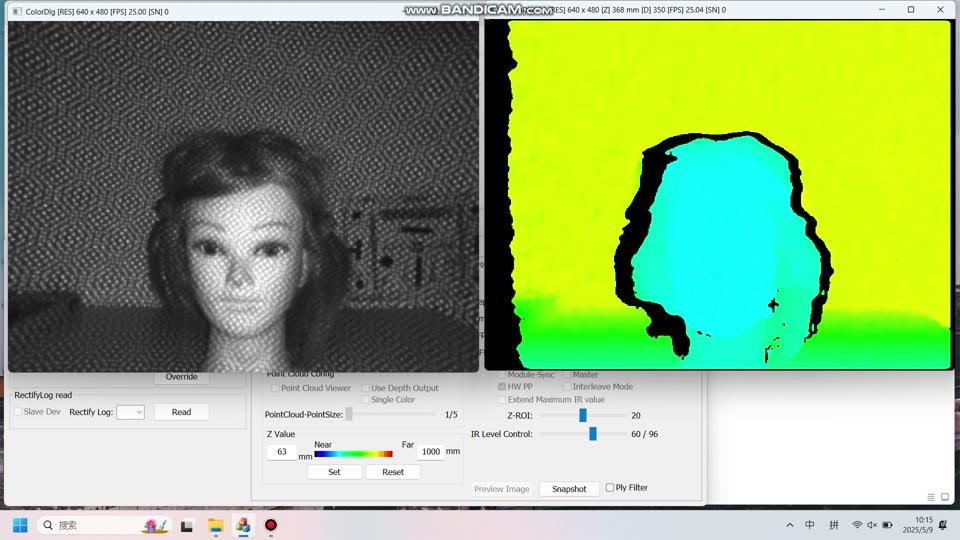The image size is (960, 540).
Task: Click the active depth camera app taskbar icon
Action: click(243, 525)
